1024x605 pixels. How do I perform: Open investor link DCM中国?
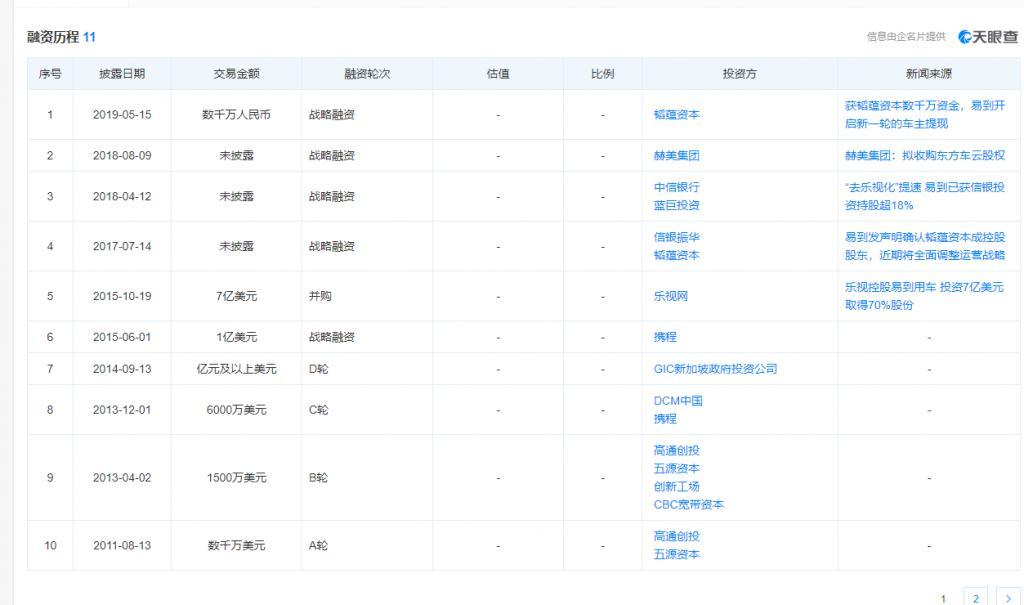[678, 401]
